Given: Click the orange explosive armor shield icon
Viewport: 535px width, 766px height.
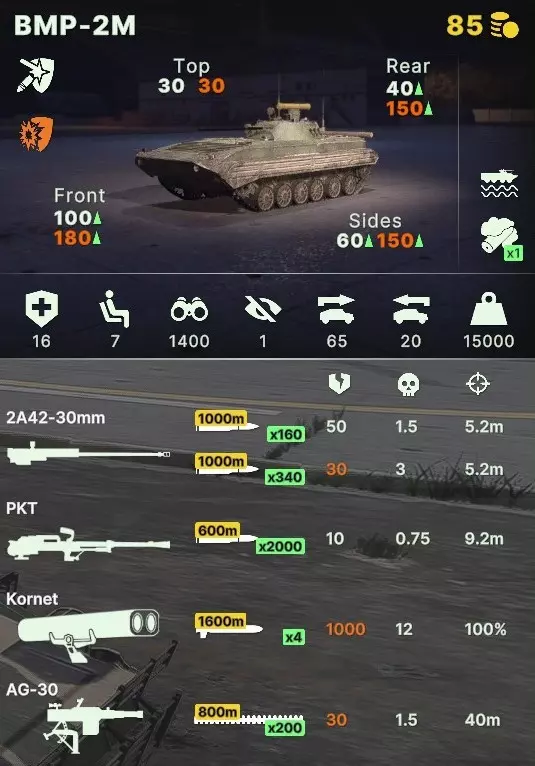Looking at the screenshot, I should click(x=36, y=133).
